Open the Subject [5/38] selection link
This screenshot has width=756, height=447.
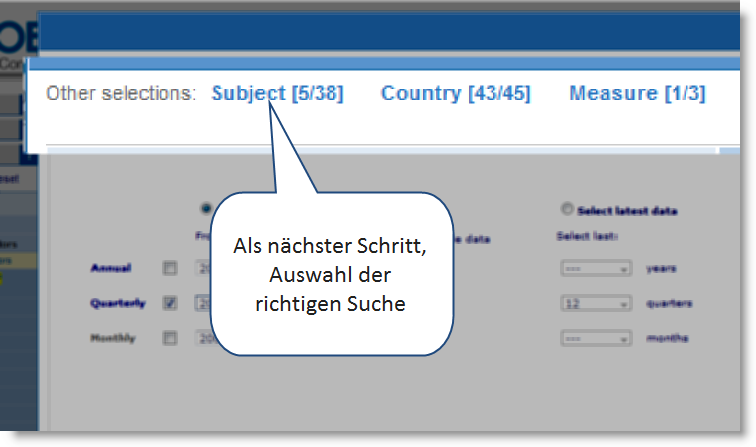tap(277, 94)
